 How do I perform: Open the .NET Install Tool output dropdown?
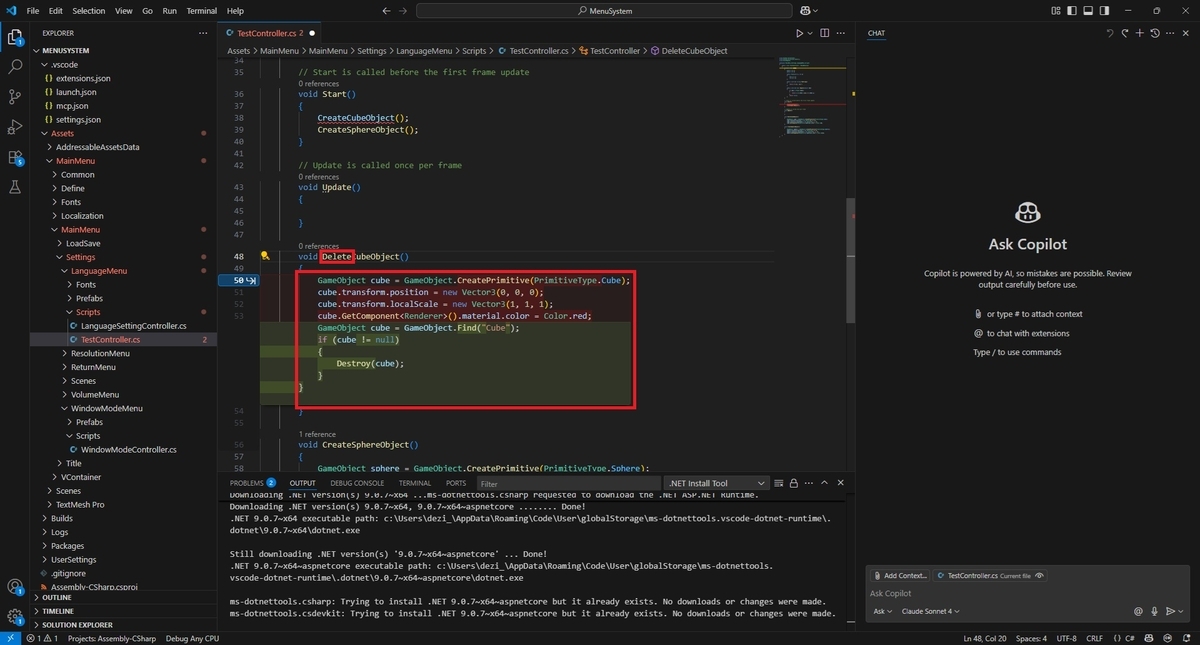point(718,483)
